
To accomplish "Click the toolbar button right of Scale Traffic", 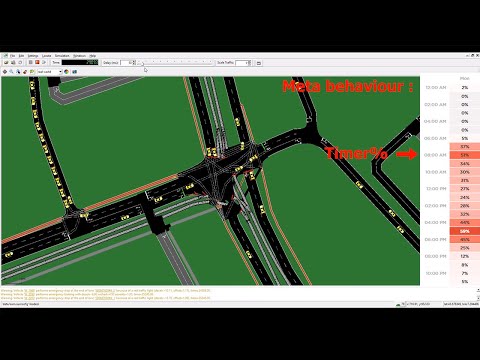I will (259, 63).
